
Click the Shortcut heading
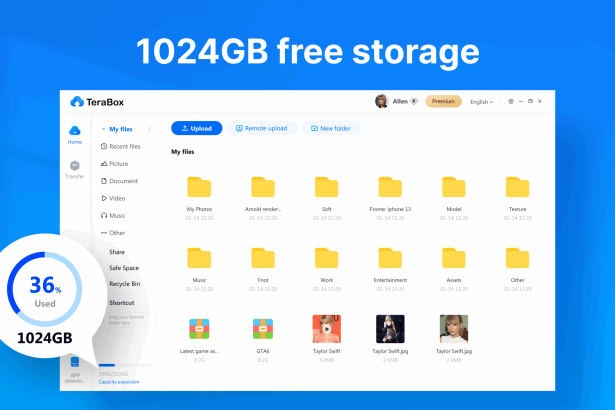122,303
